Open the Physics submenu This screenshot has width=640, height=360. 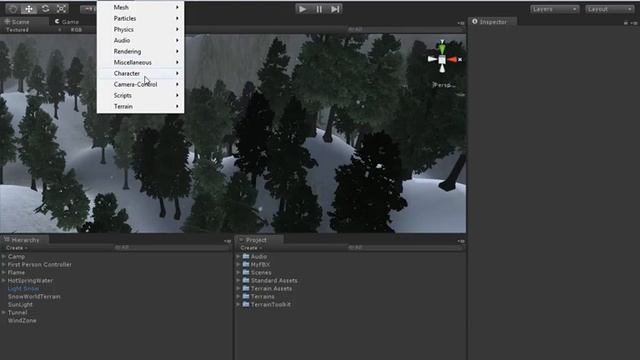click(x=140, y=29)
